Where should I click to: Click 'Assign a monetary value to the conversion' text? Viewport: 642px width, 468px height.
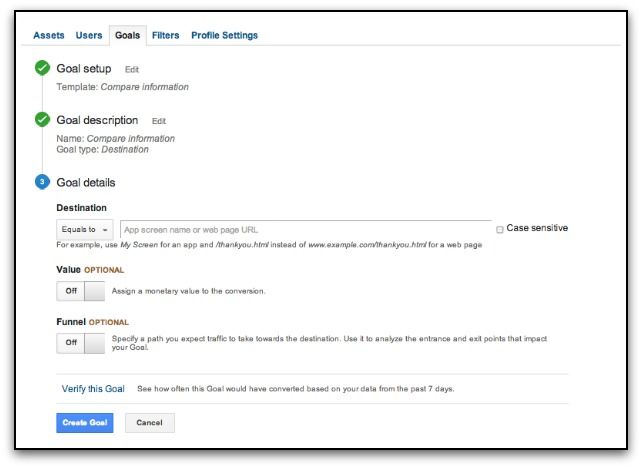pyautogui.click(x=188, y=291)
